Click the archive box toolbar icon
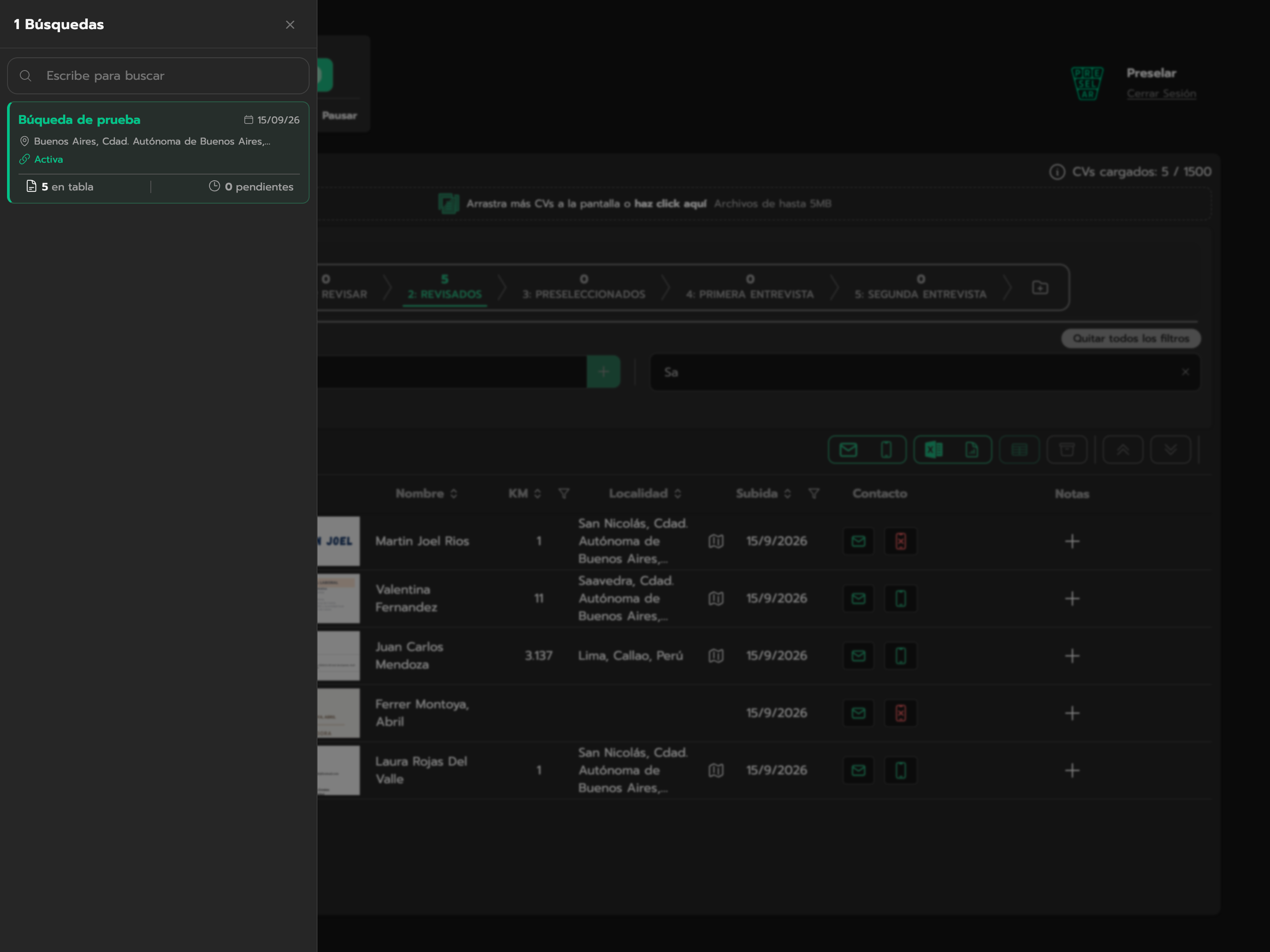 pos(1067,449)
